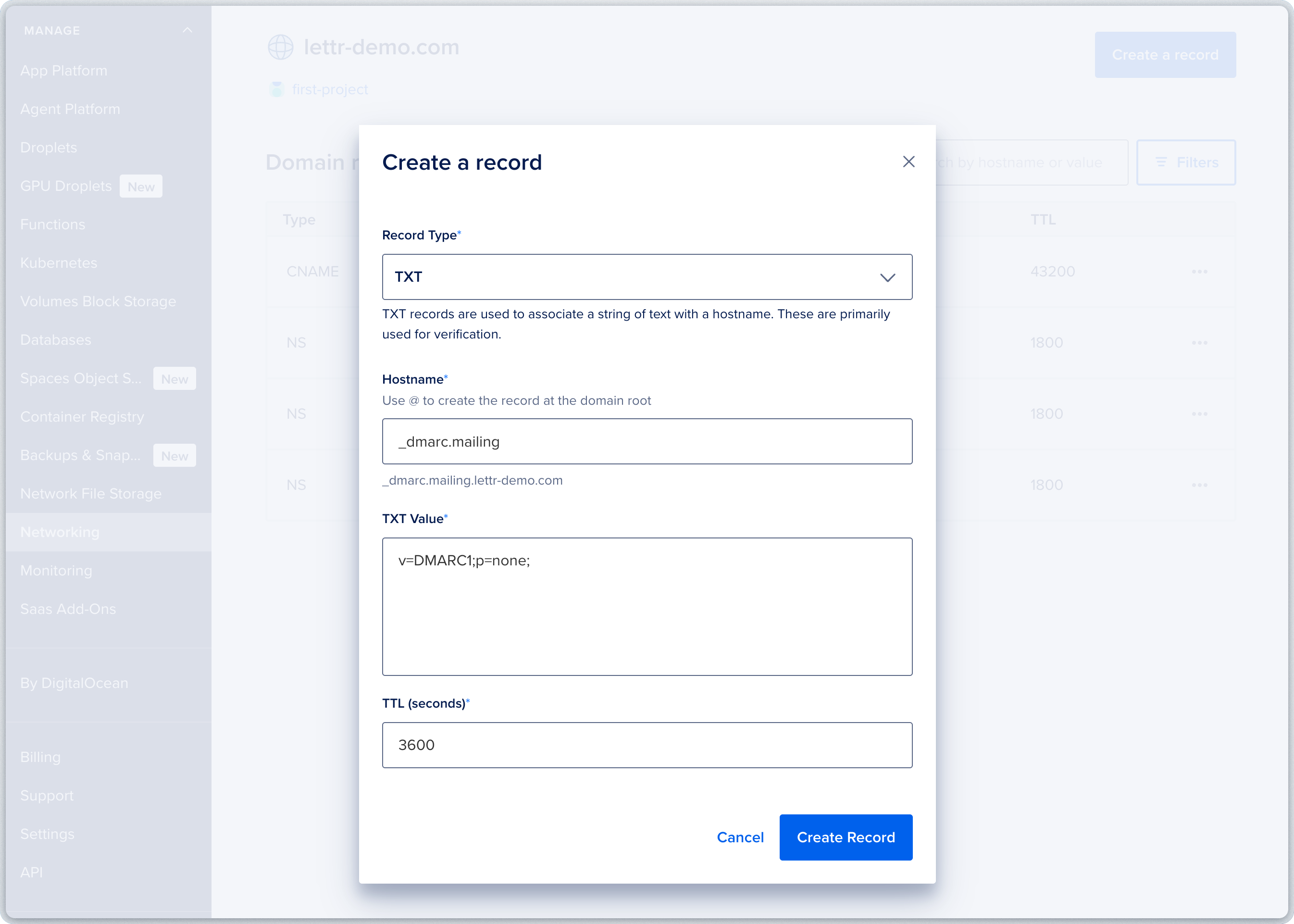This screenshot has height=924, width=1294.
Task: Click the project icon next to first-project
Action: pos(276,89)
